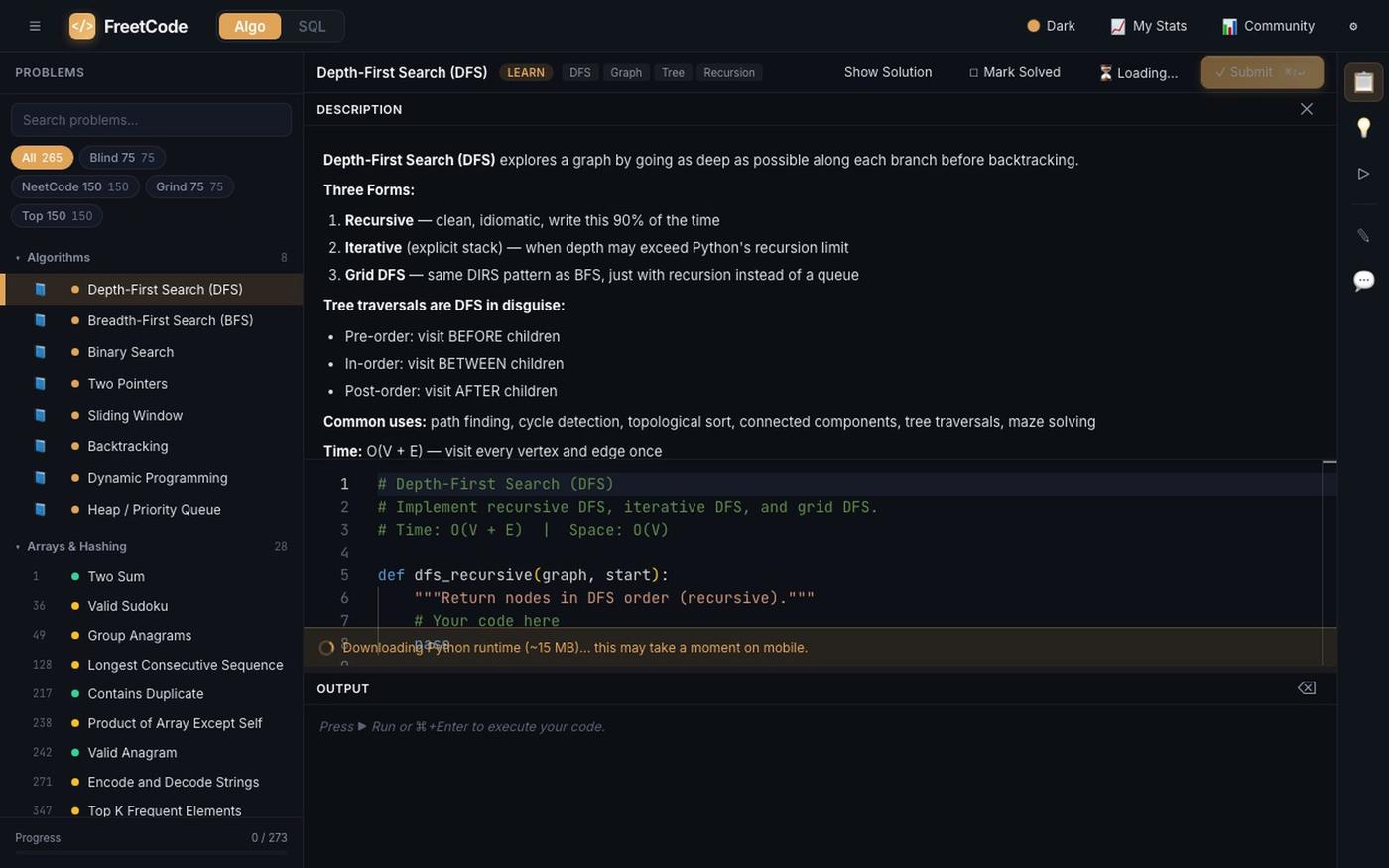Select the All 265 filter
1389x868 pixels.
tap(42, 158)
